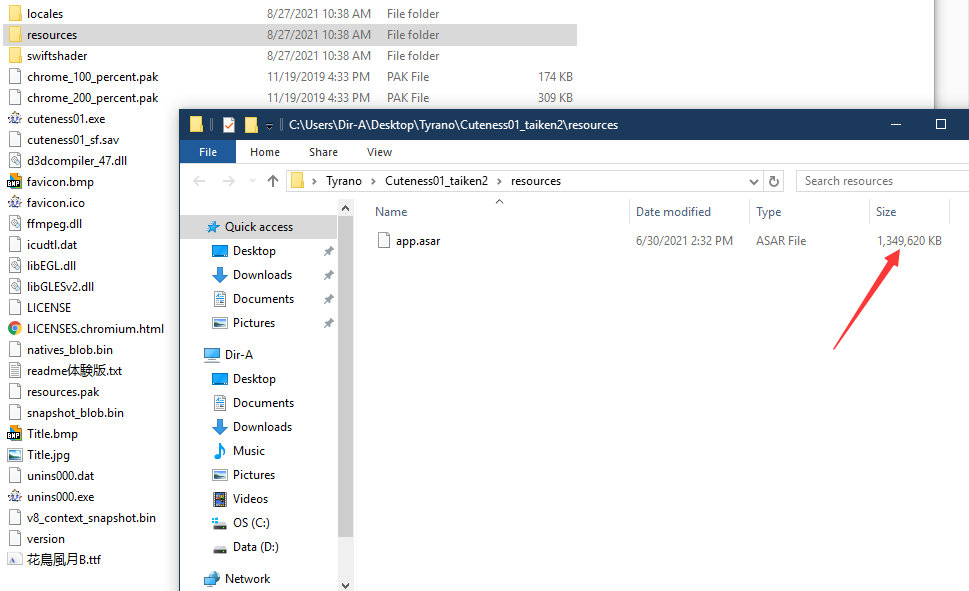The height and width of the screenshot is (591, 969).
Task: Expand the address bar history dropdown
Action: coord(753,182)
